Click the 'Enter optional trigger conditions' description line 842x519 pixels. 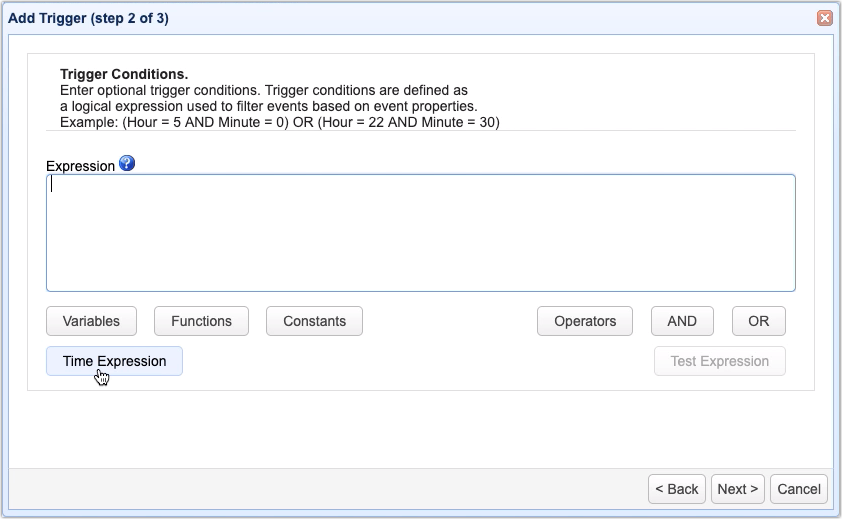[263, 90]
